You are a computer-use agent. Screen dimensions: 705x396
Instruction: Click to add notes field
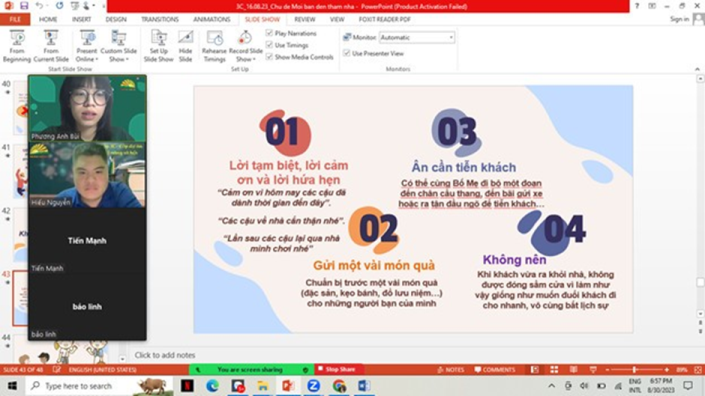[165, 355]
